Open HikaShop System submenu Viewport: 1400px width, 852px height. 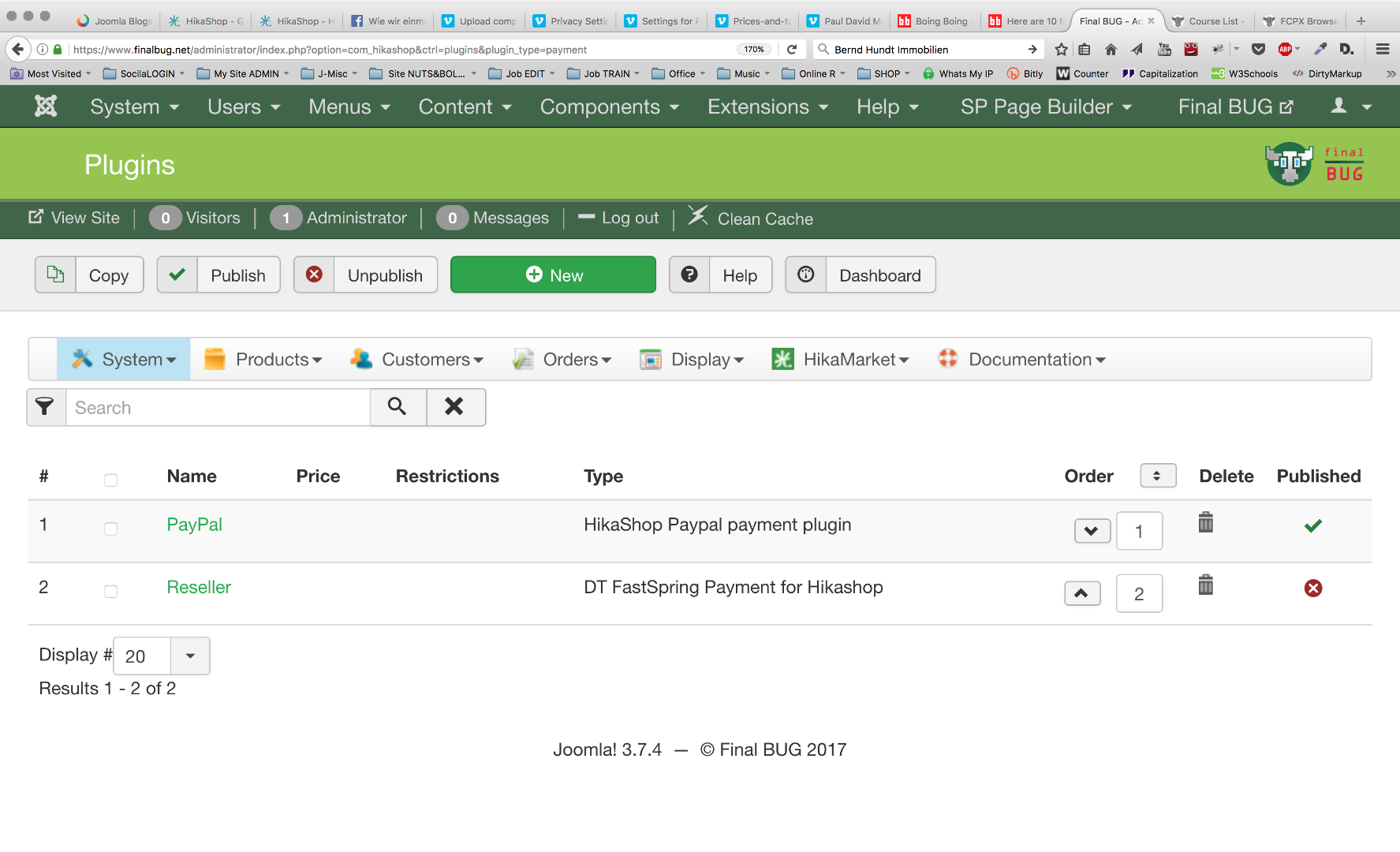[124, 359]
